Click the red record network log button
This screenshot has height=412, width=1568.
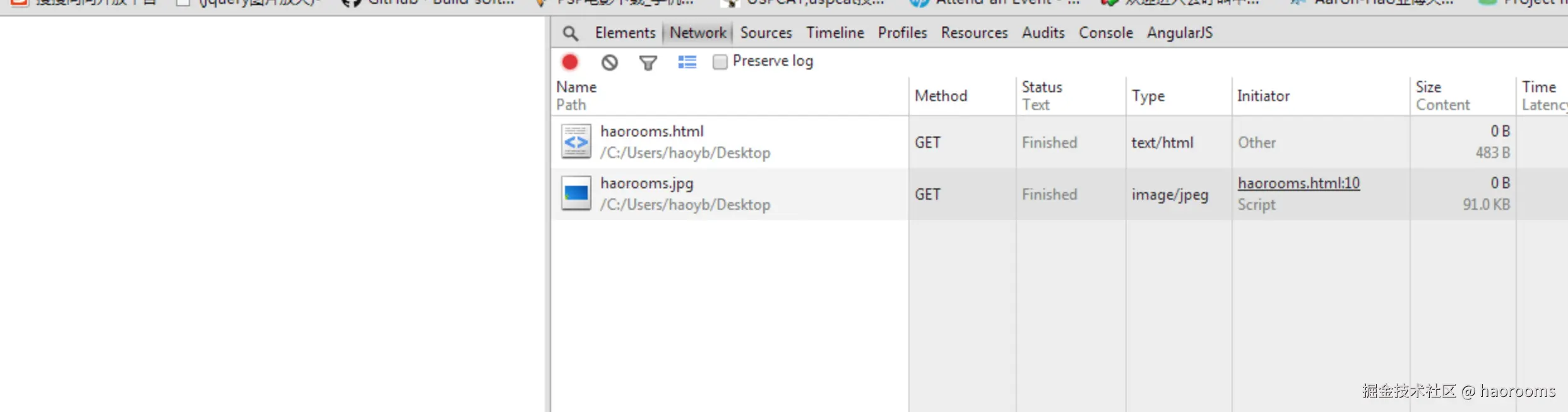tap(570, 62)
